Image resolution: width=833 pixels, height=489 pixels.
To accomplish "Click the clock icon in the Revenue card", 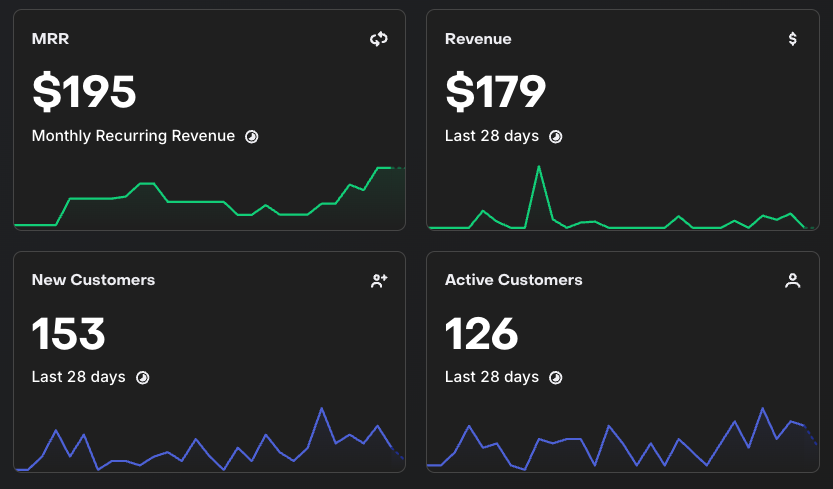I will (556, 137).
